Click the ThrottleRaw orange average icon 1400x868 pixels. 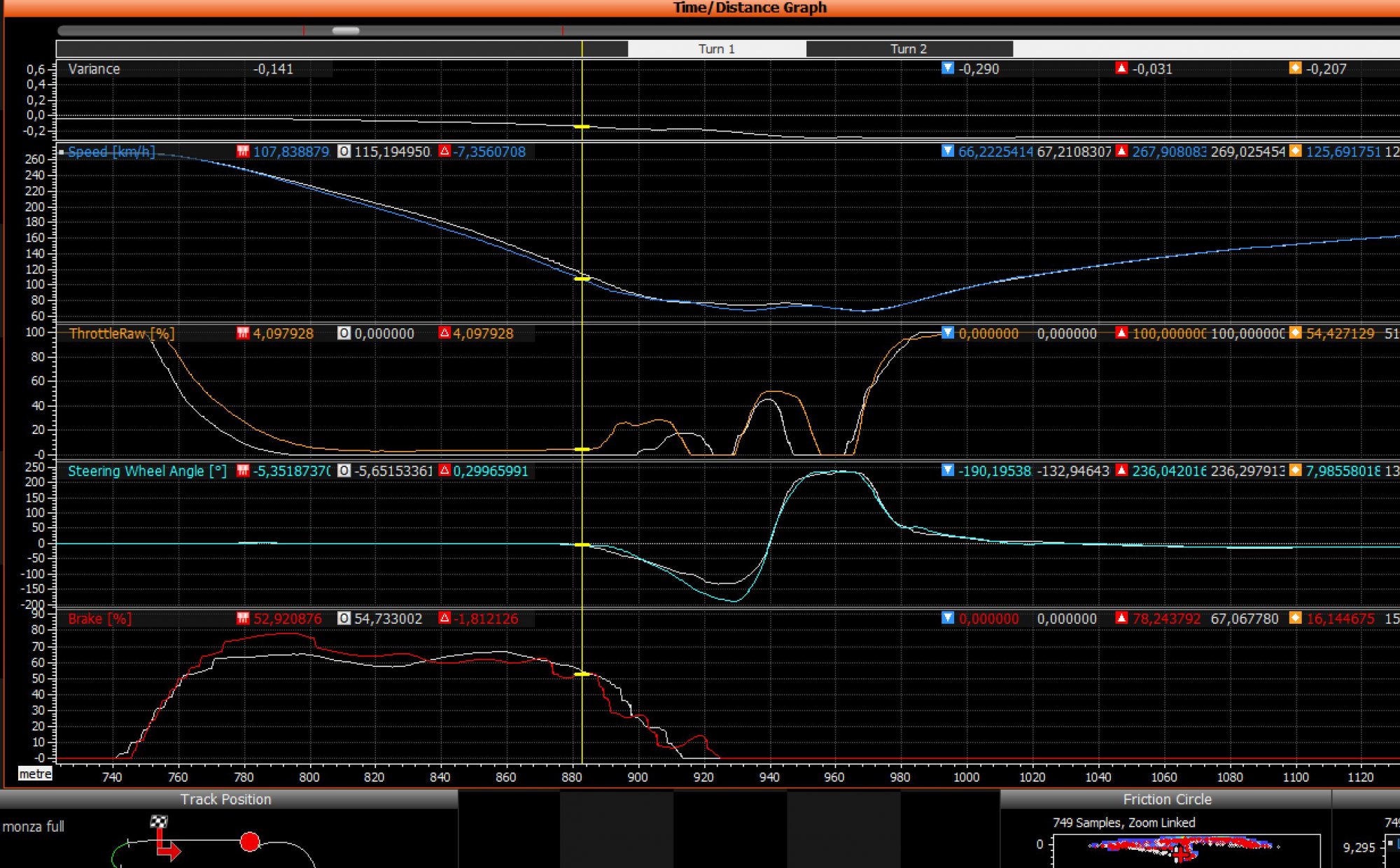tap(1295, 333)
